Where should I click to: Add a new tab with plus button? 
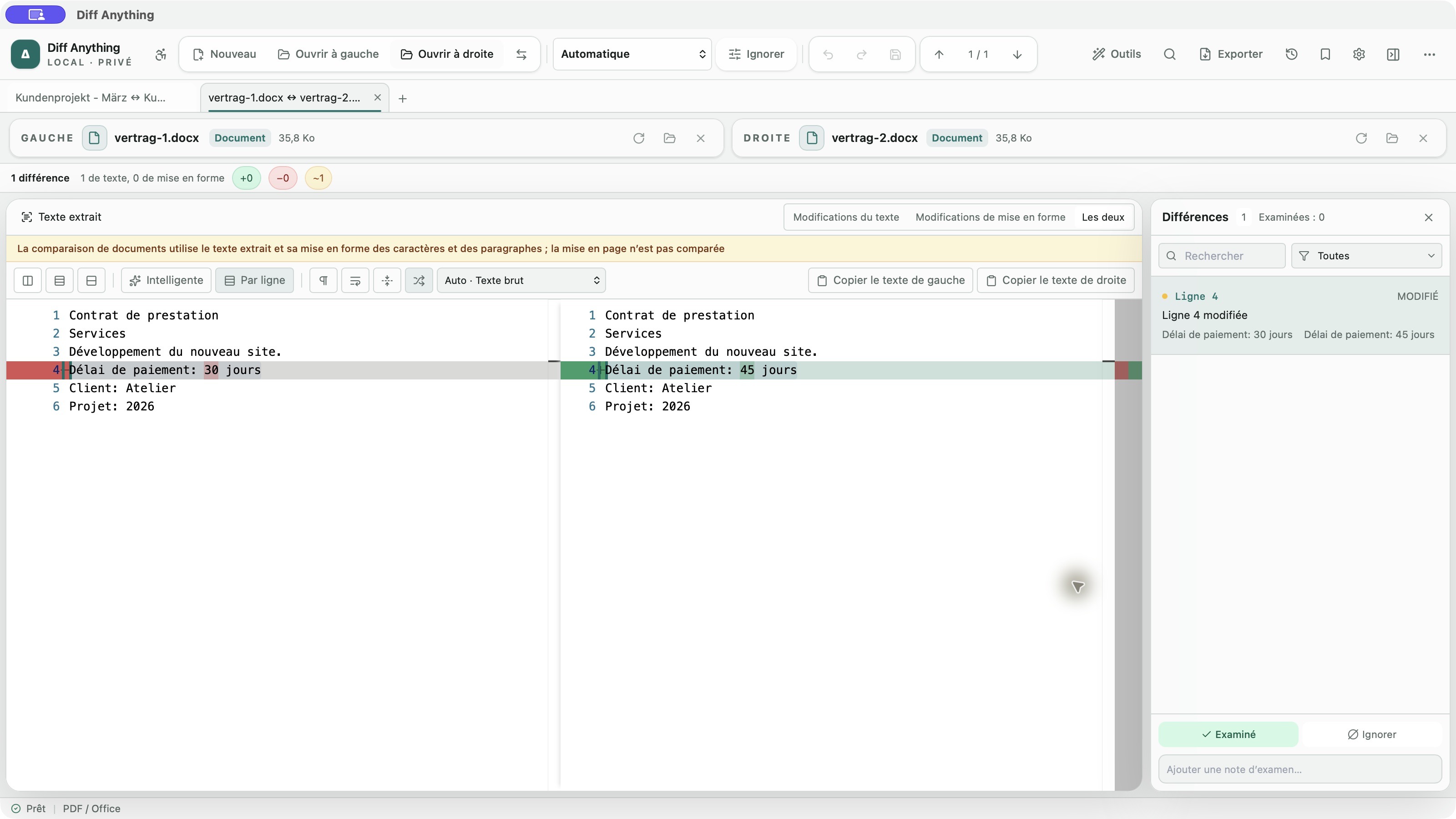[x=402, y=98]
